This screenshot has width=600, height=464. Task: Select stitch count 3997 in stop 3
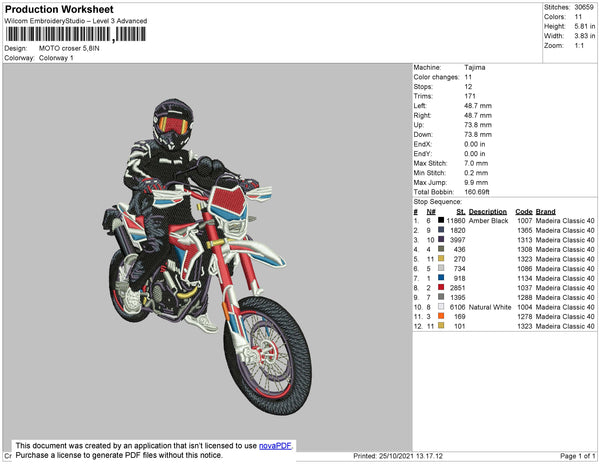pyautogui.click(x=457, y=240)
